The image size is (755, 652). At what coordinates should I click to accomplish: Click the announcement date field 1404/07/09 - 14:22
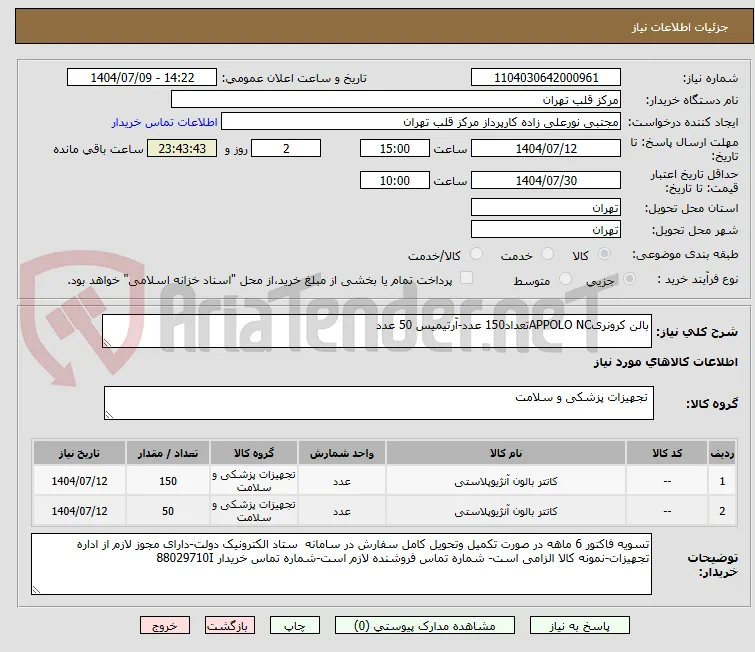(142, 78)
